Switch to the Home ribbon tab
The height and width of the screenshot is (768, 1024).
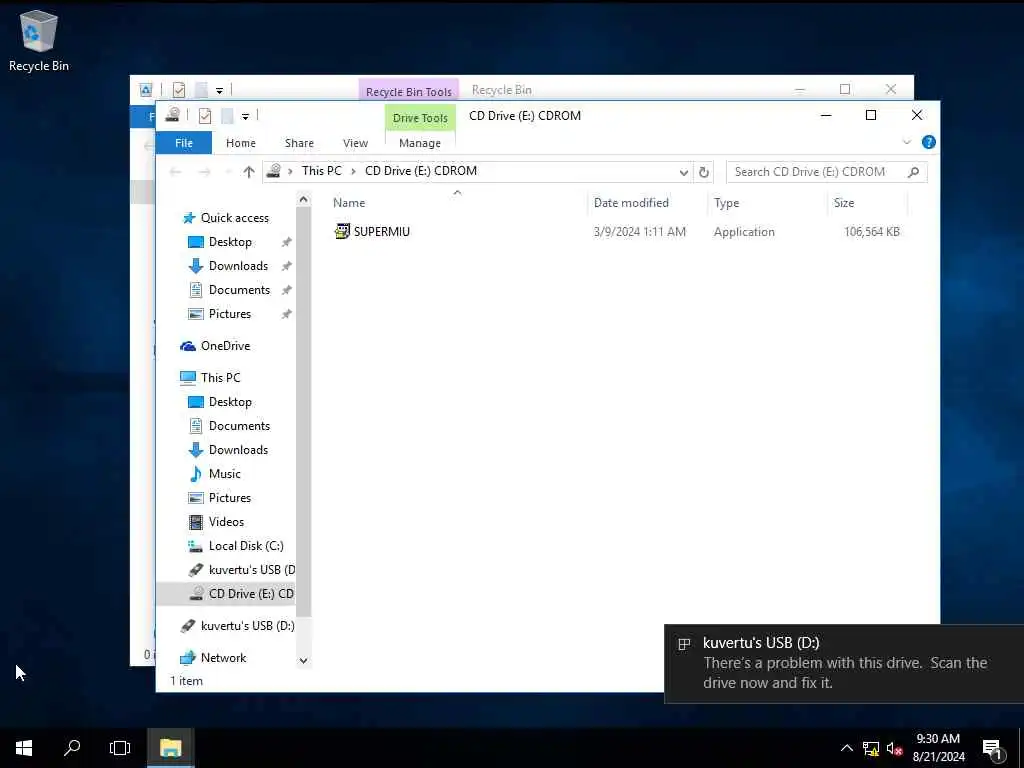point(241,143)
